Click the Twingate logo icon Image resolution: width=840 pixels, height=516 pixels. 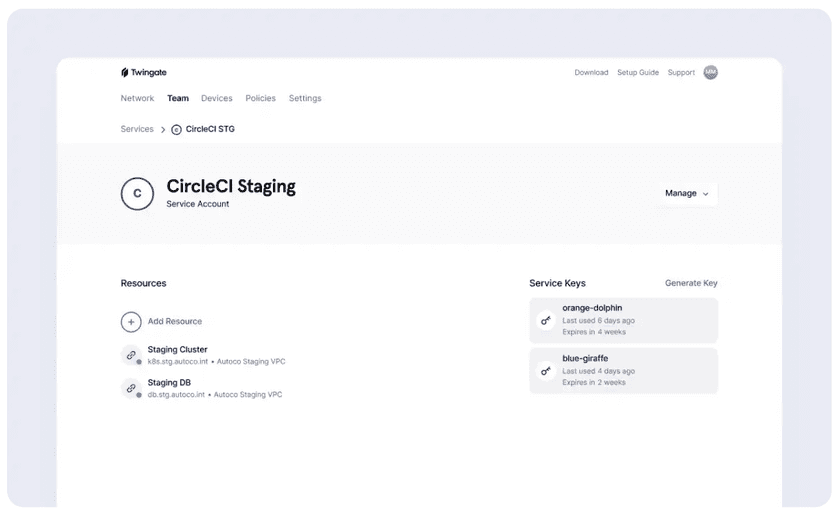(125, 73)
